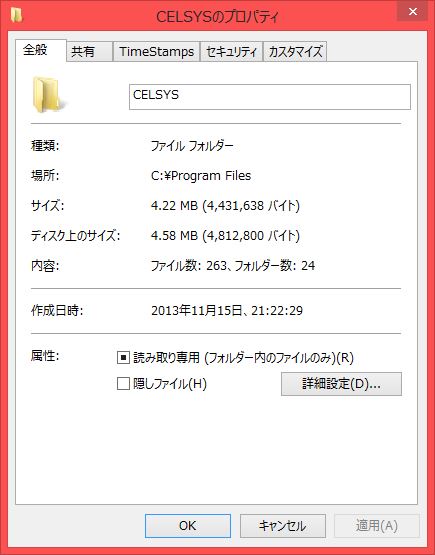
Task: Click the キャンセル cancel button
Action: point(282,526)
